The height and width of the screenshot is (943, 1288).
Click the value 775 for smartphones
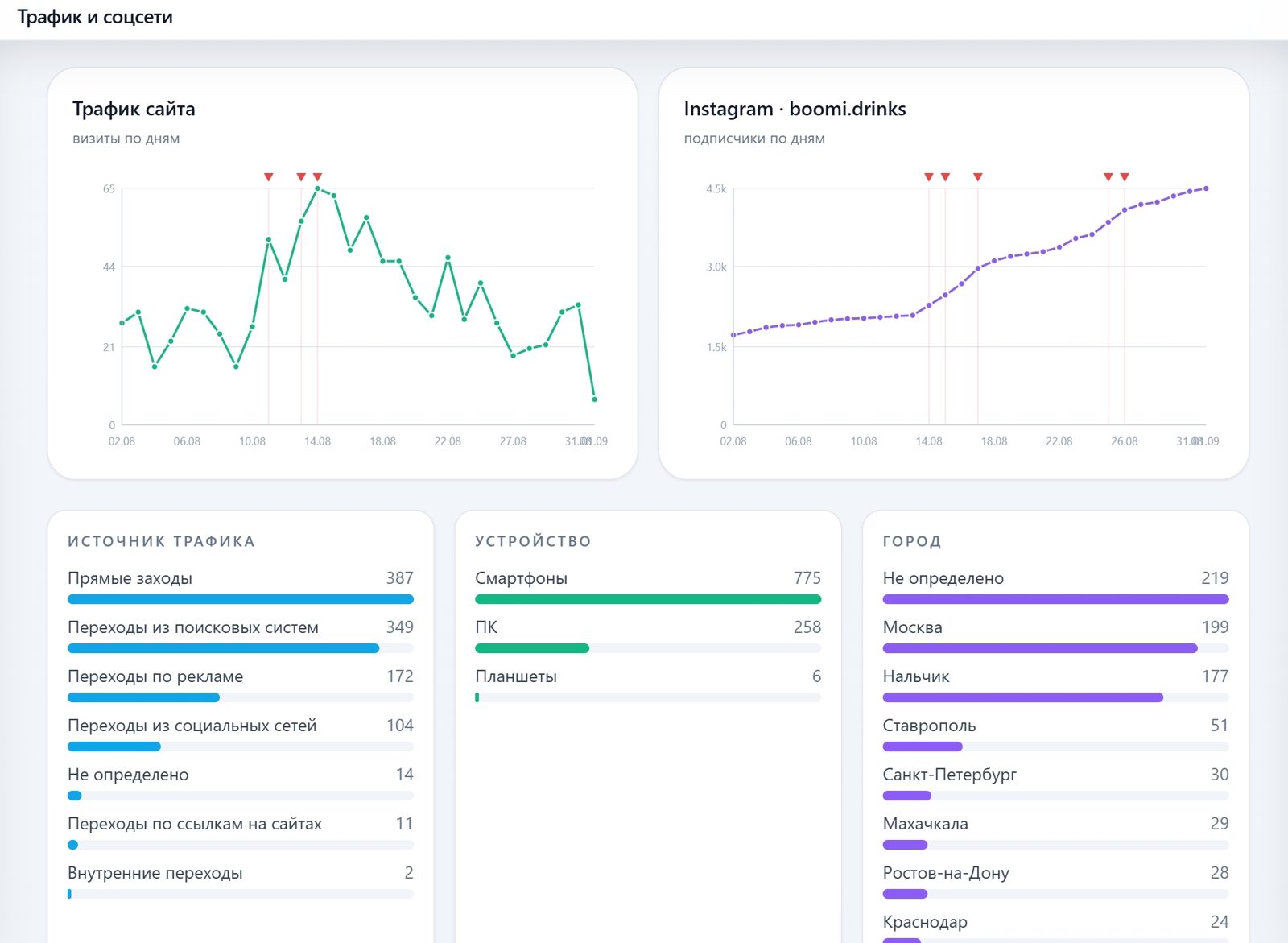point(807,578)
